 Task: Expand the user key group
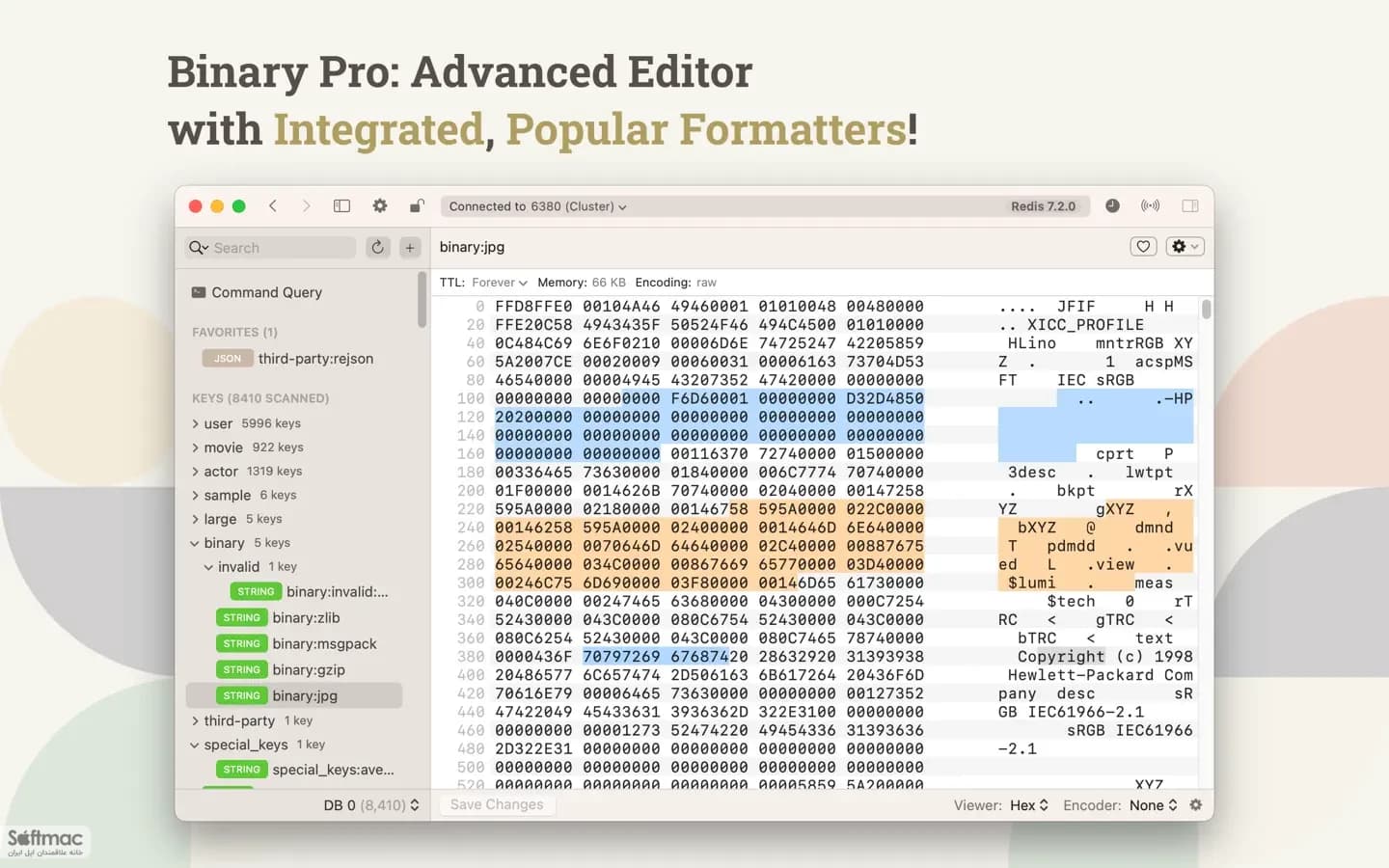[195, 423]
